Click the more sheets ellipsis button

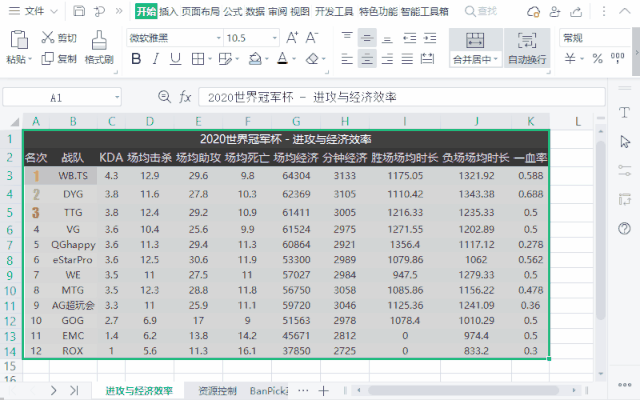click(x=303, y=391)
